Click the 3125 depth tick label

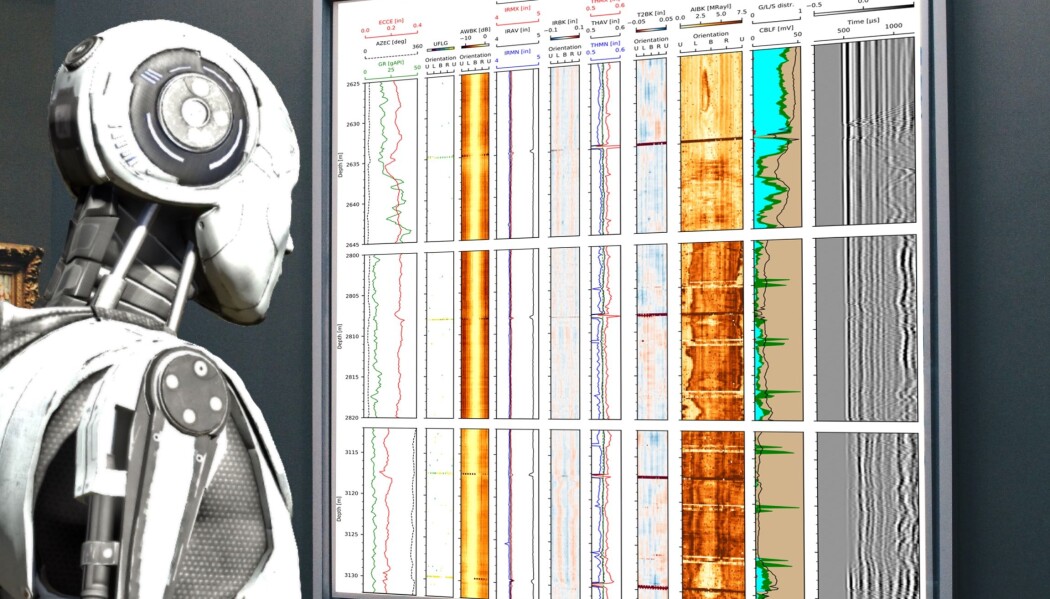click(353, 534)
